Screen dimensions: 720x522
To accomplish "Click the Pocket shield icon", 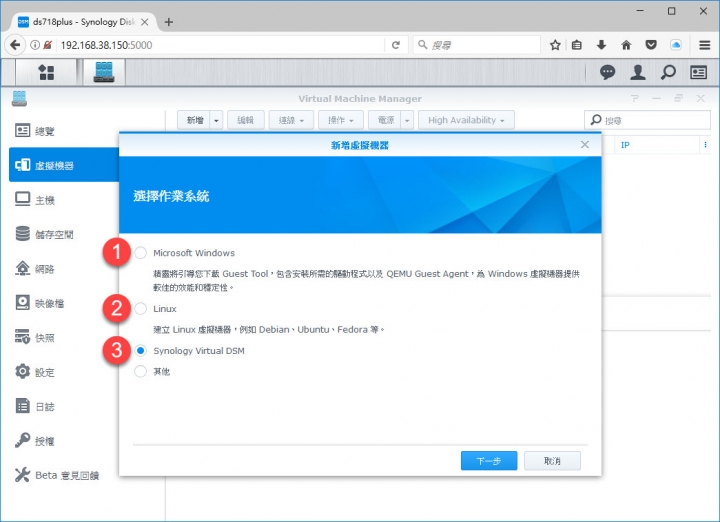I will tap(651, 45).
